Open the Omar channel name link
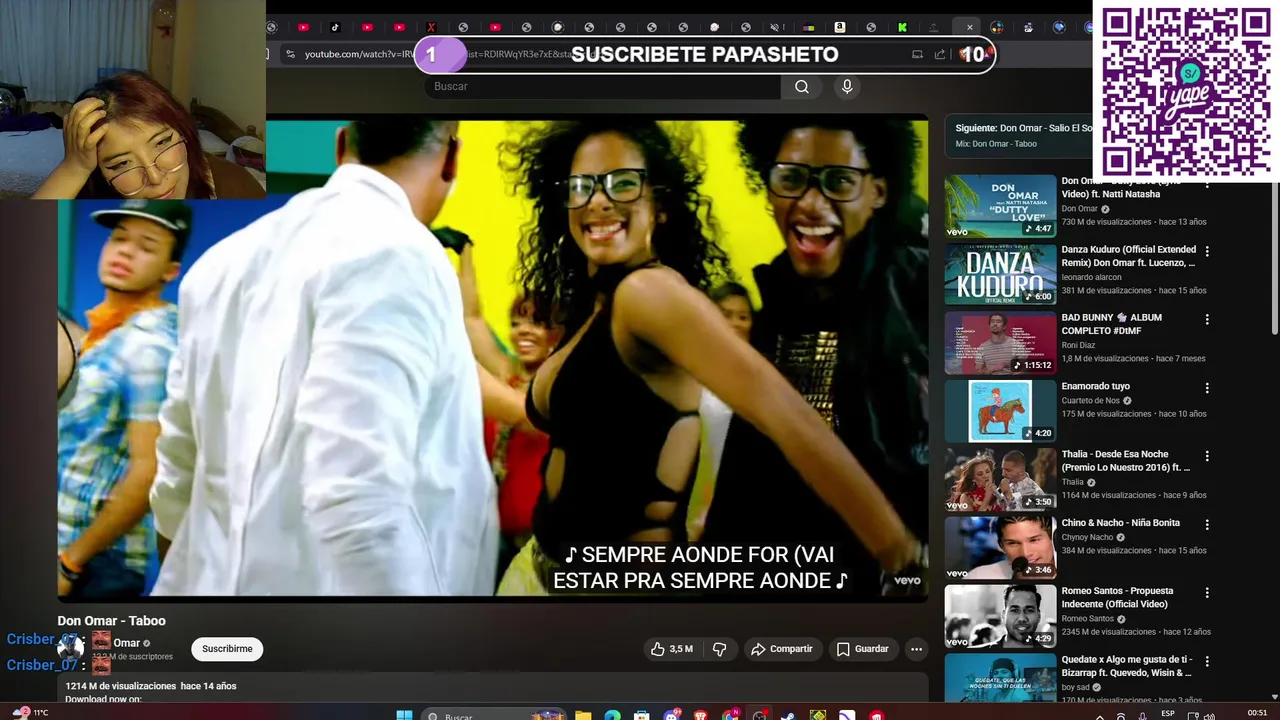 (x=127, y=643)
